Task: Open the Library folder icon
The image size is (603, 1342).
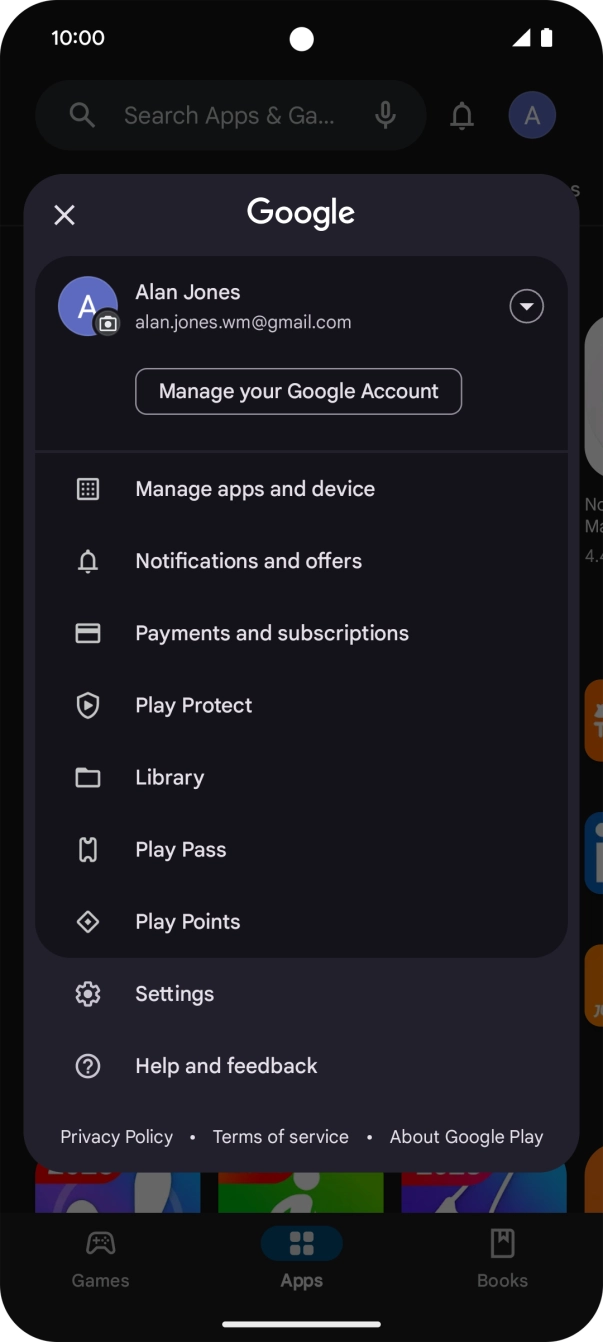Action: click(88, 778)
